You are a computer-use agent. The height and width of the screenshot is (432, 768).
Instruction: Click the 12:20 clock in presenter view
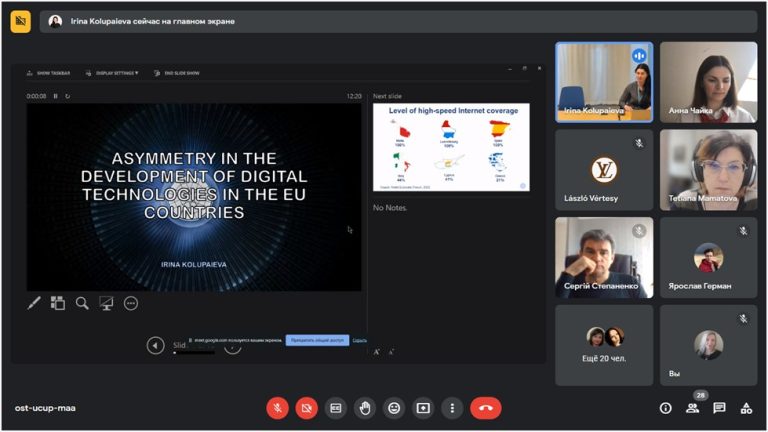(354, 96)
